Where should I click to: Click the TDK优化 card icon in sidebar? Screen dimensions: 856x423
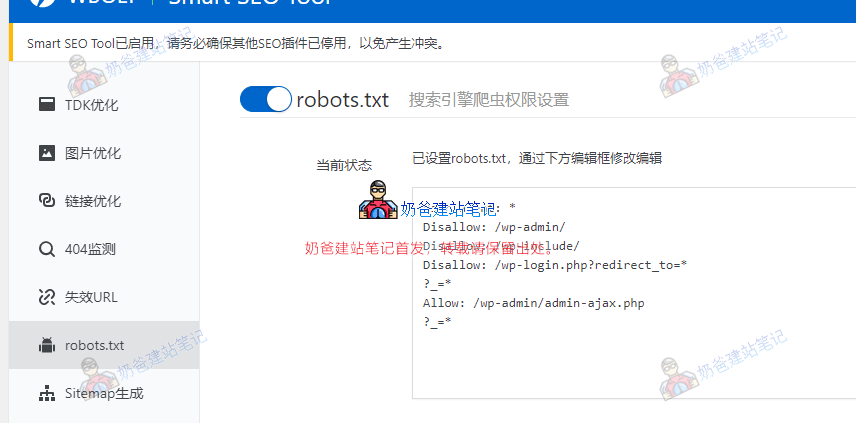click(46, 104)
